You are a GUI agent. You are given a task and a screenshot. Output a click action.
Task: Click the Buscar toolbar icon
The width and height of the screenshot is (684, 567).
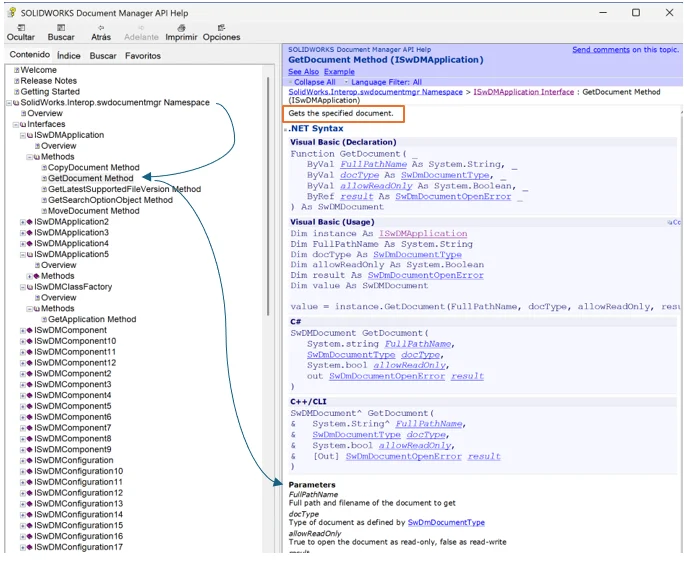61,28
